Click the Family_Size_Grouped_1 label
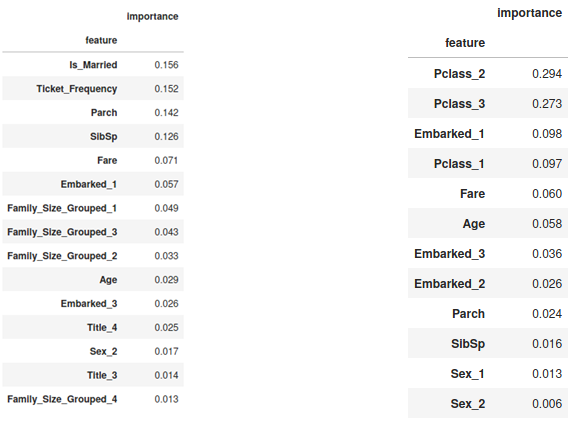The height and width of the screenshot is (424, 577). click(x=62, y=208)
